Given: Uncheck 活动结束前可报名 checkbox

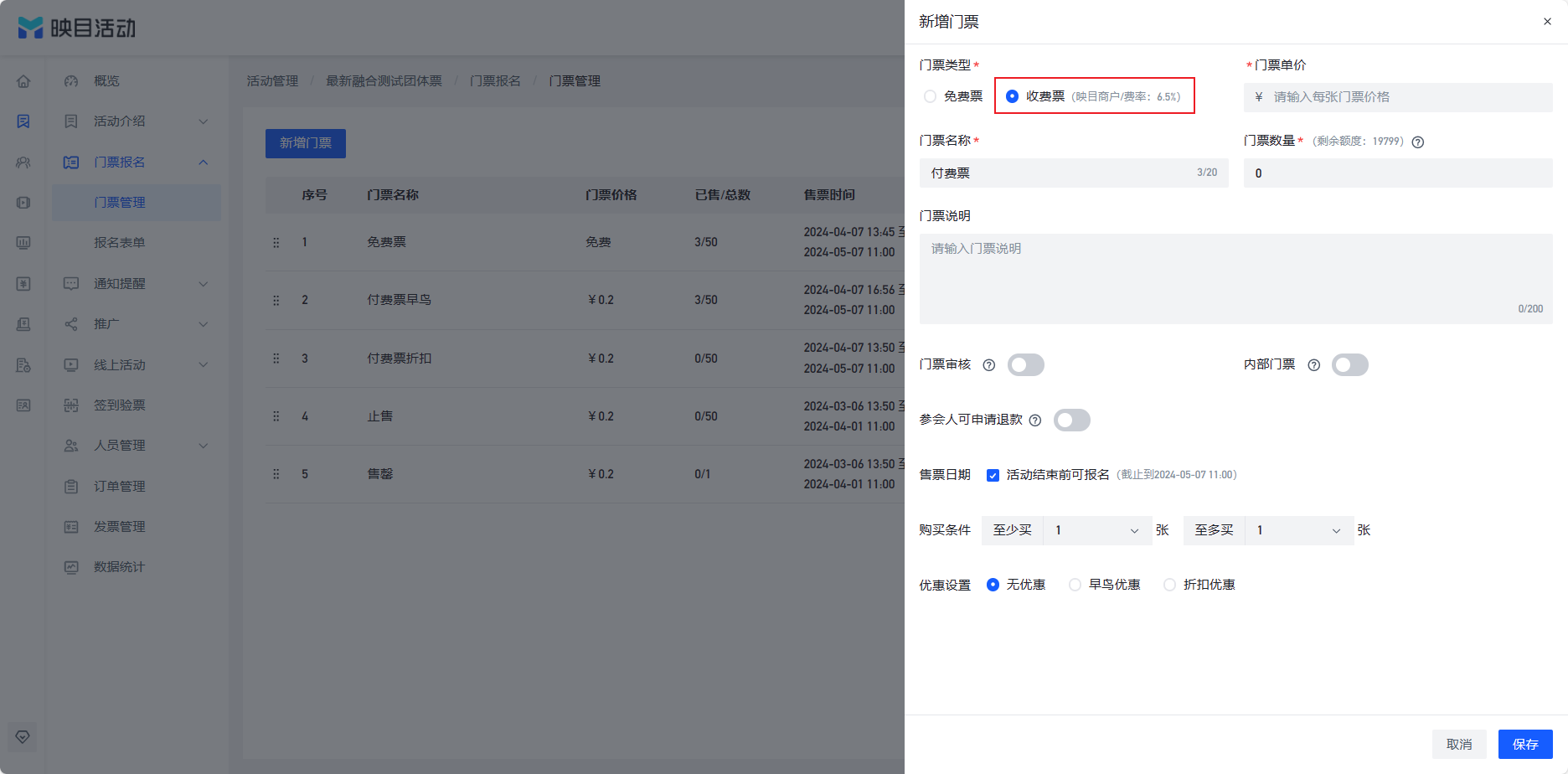Looking at the screenshot, I should tap(993, 476).
